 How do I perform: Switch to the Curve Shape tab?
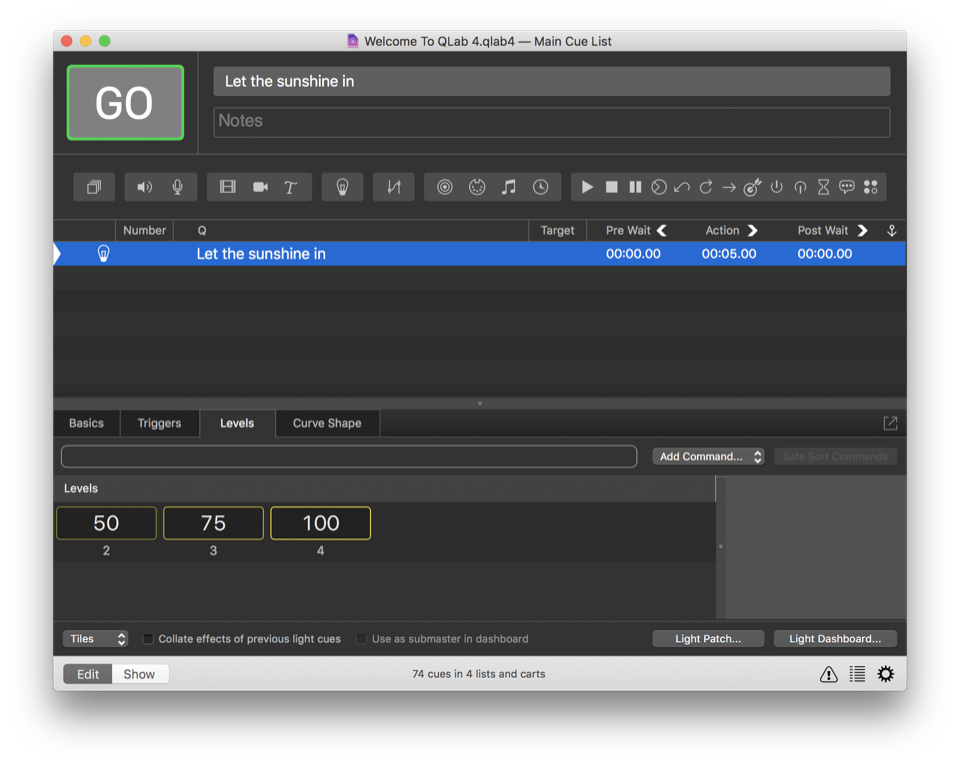327,423
